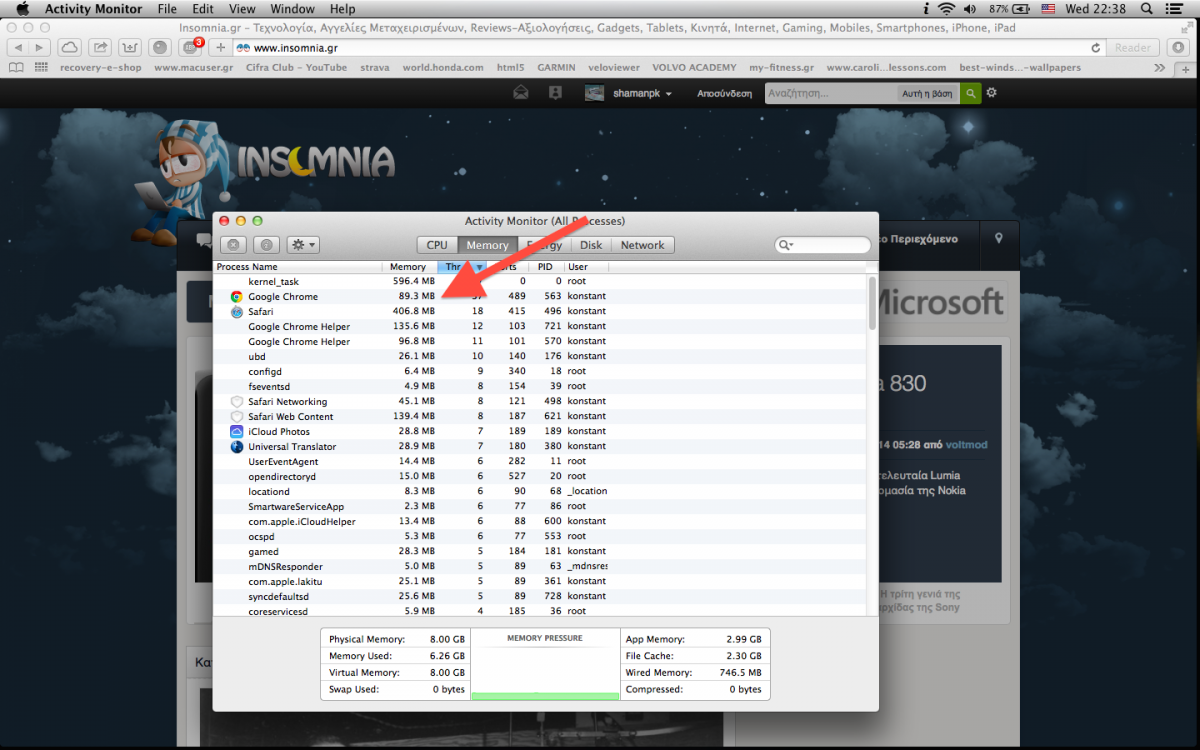Click Safari's iCloud Tabs button

[69, 47]
